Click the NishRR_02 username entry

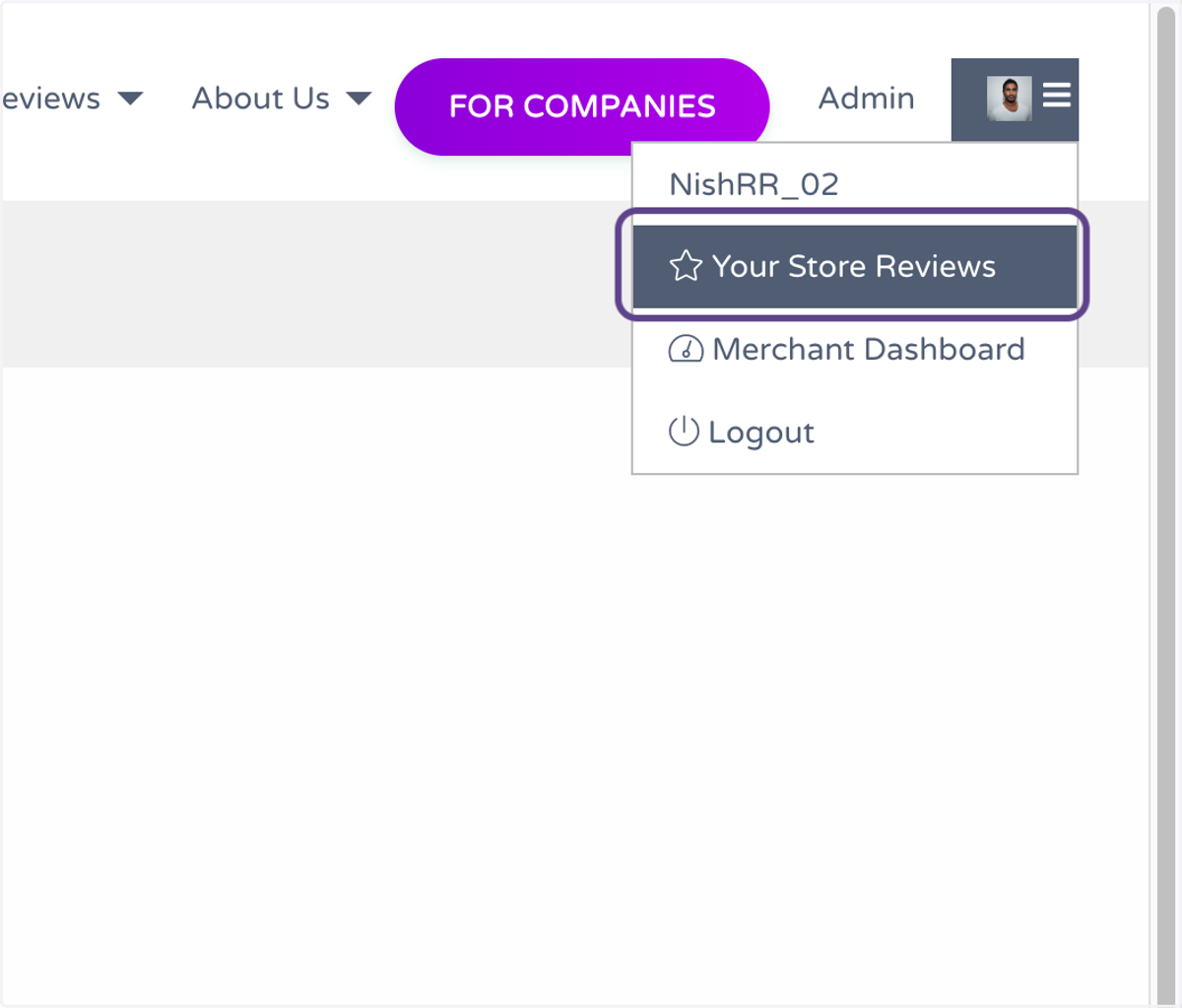(754, 184)
